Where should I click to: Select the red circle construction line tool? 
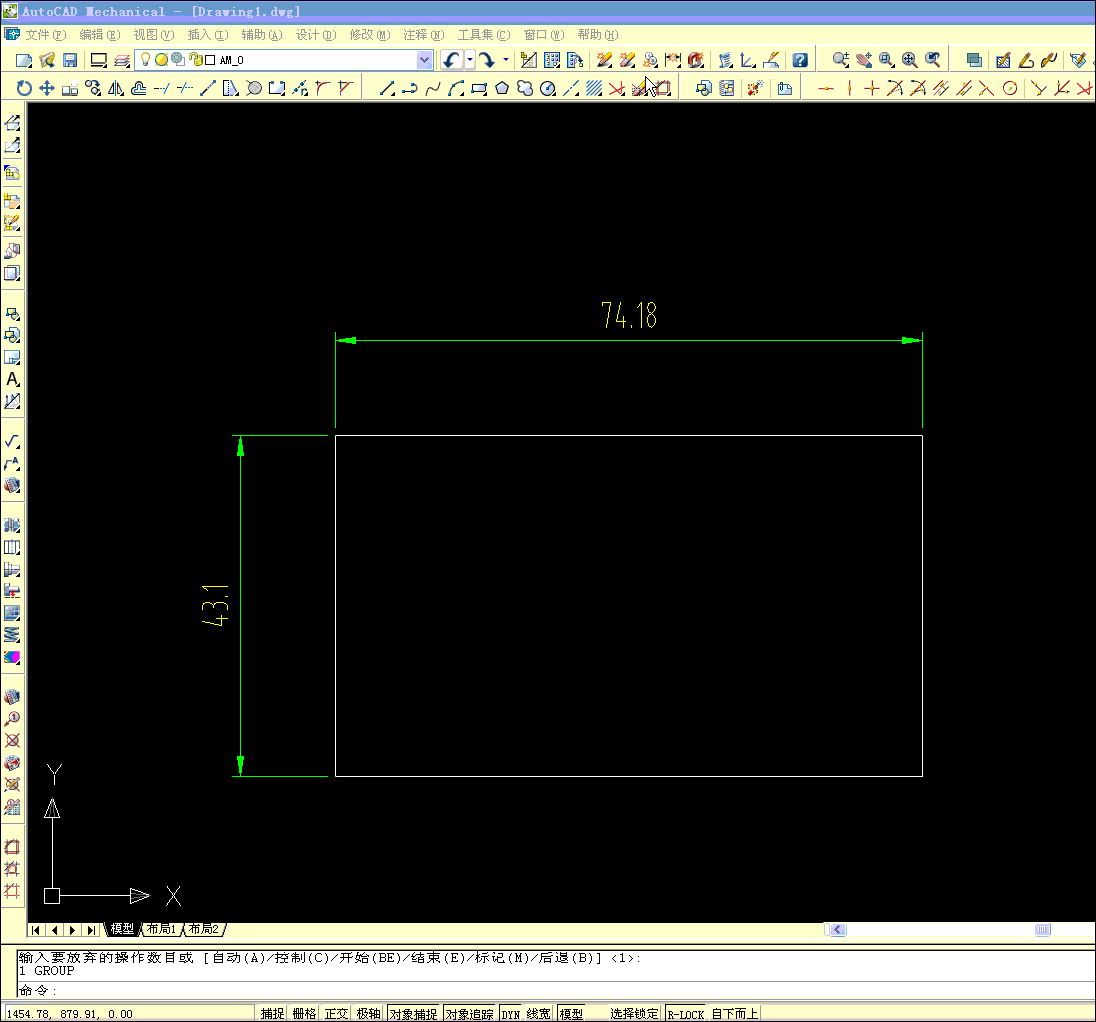tap(1010, 88)
